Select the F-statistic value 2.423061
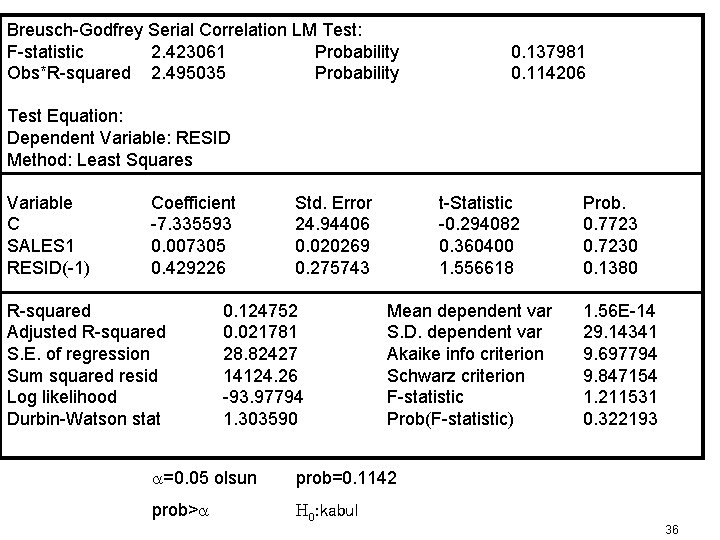This screenshot has width=720, height=540. (188, 52)
